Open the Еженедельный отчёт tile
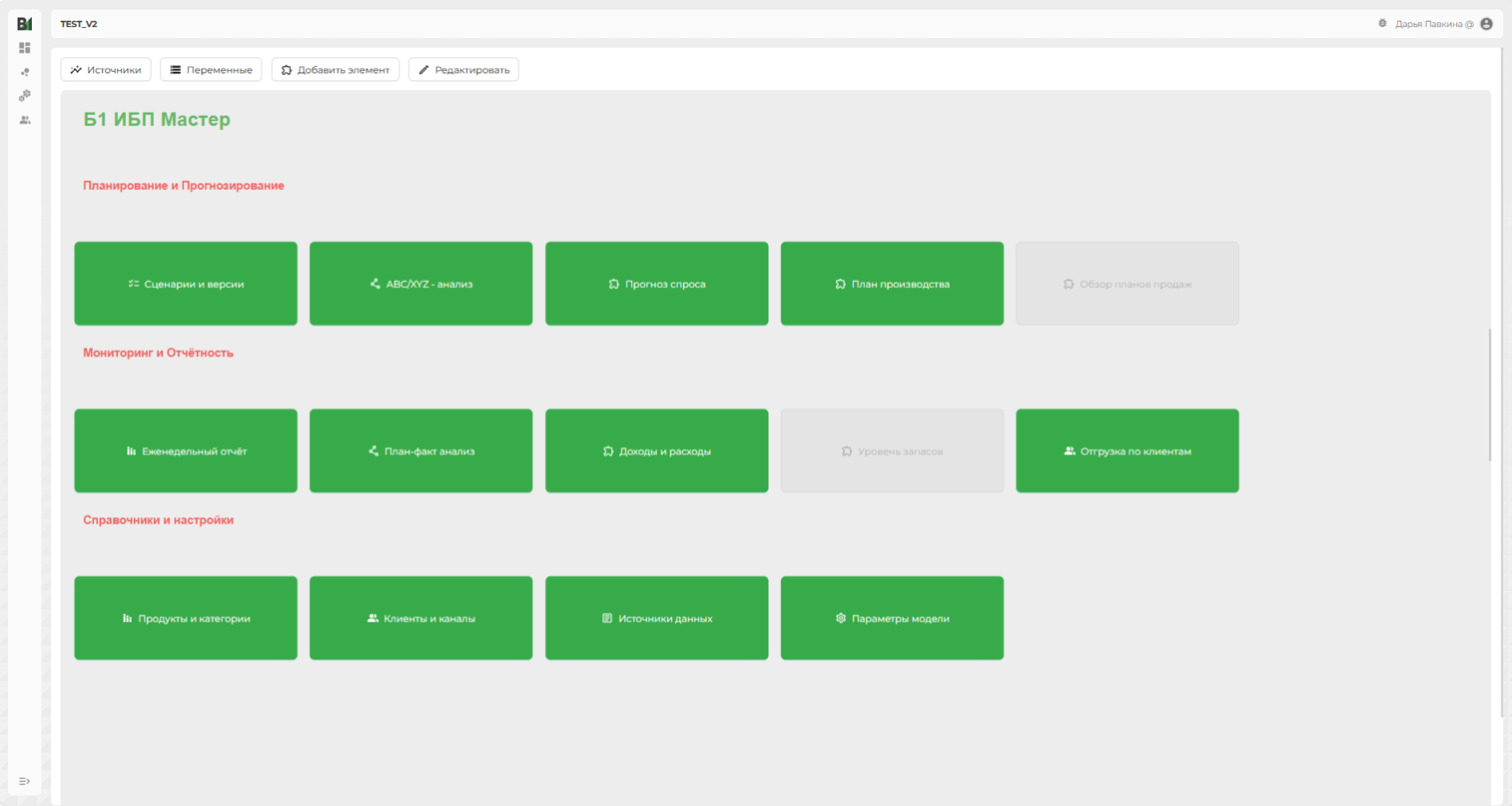Image resolution: width=1512 pixels, height=806 pixels. pyautogui.click(x=186, y=451)
